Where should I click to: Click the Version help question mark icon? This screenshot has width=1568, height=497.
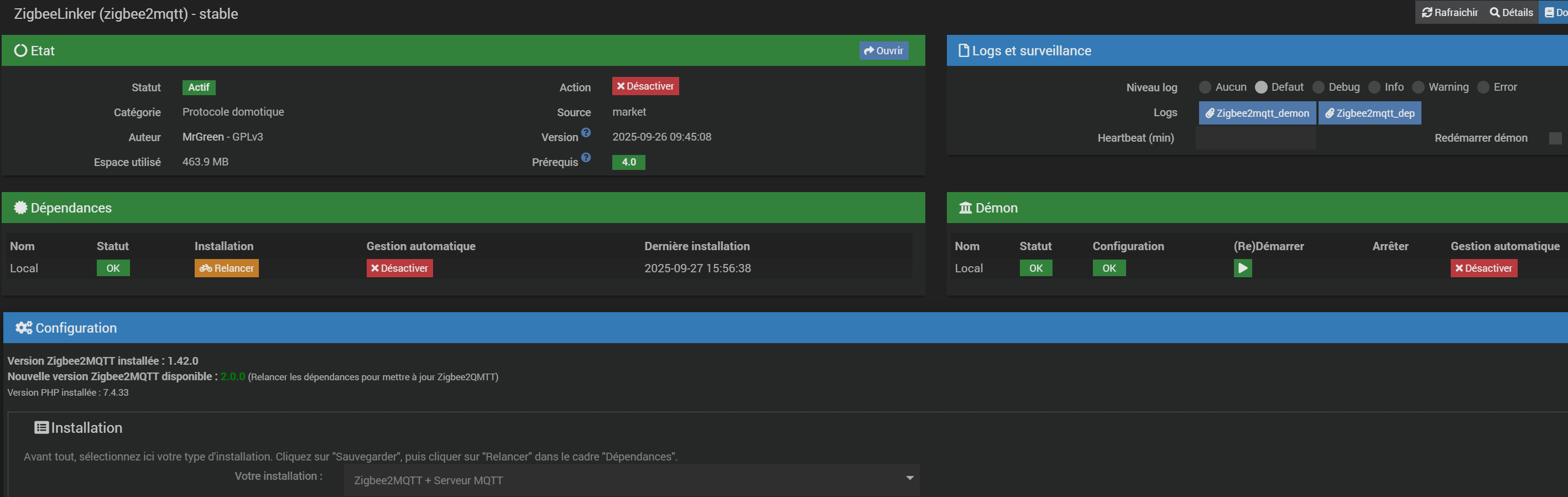click(586, 132)
